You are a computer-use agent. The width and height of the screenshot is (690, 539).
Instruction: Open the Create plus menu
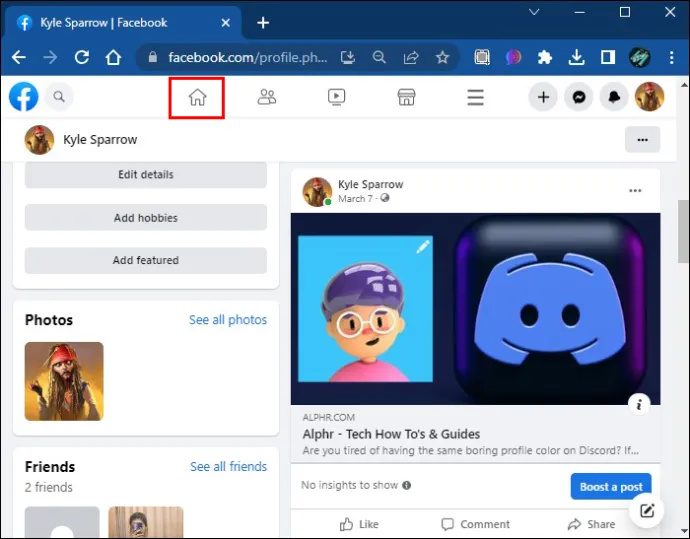tap(543, 97)
